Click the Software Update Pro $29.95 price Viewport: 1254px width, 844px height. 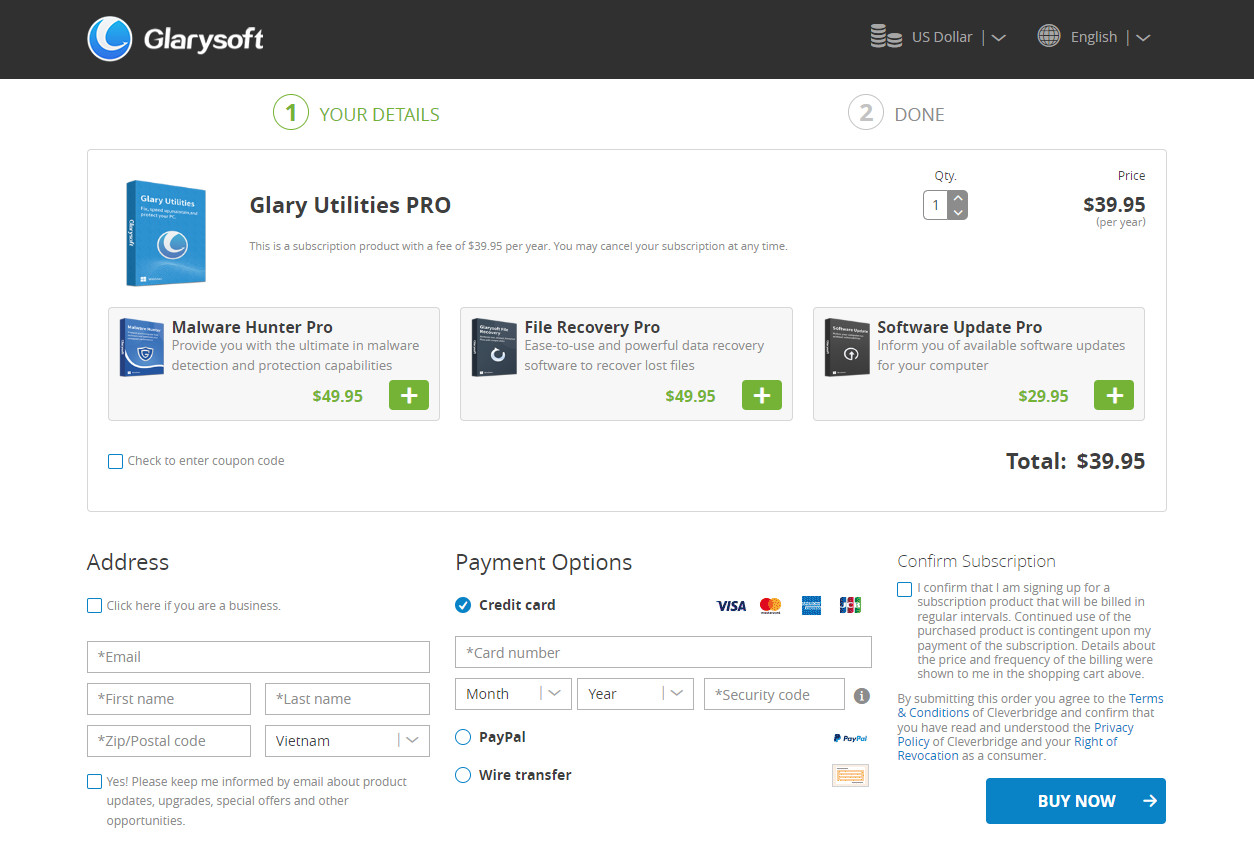[x=1043, y=396]
